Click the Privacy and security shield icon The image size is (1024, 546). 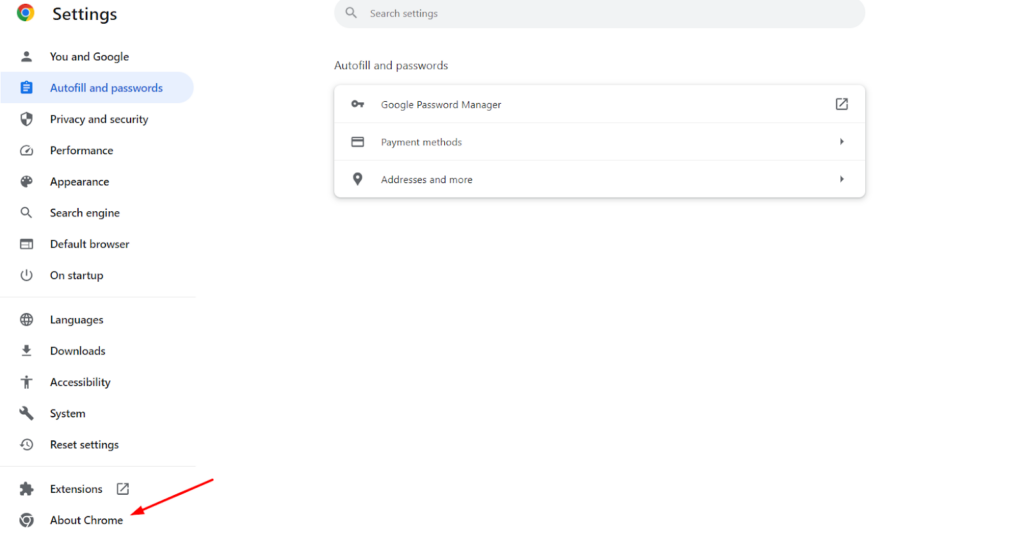pos(27,119)
